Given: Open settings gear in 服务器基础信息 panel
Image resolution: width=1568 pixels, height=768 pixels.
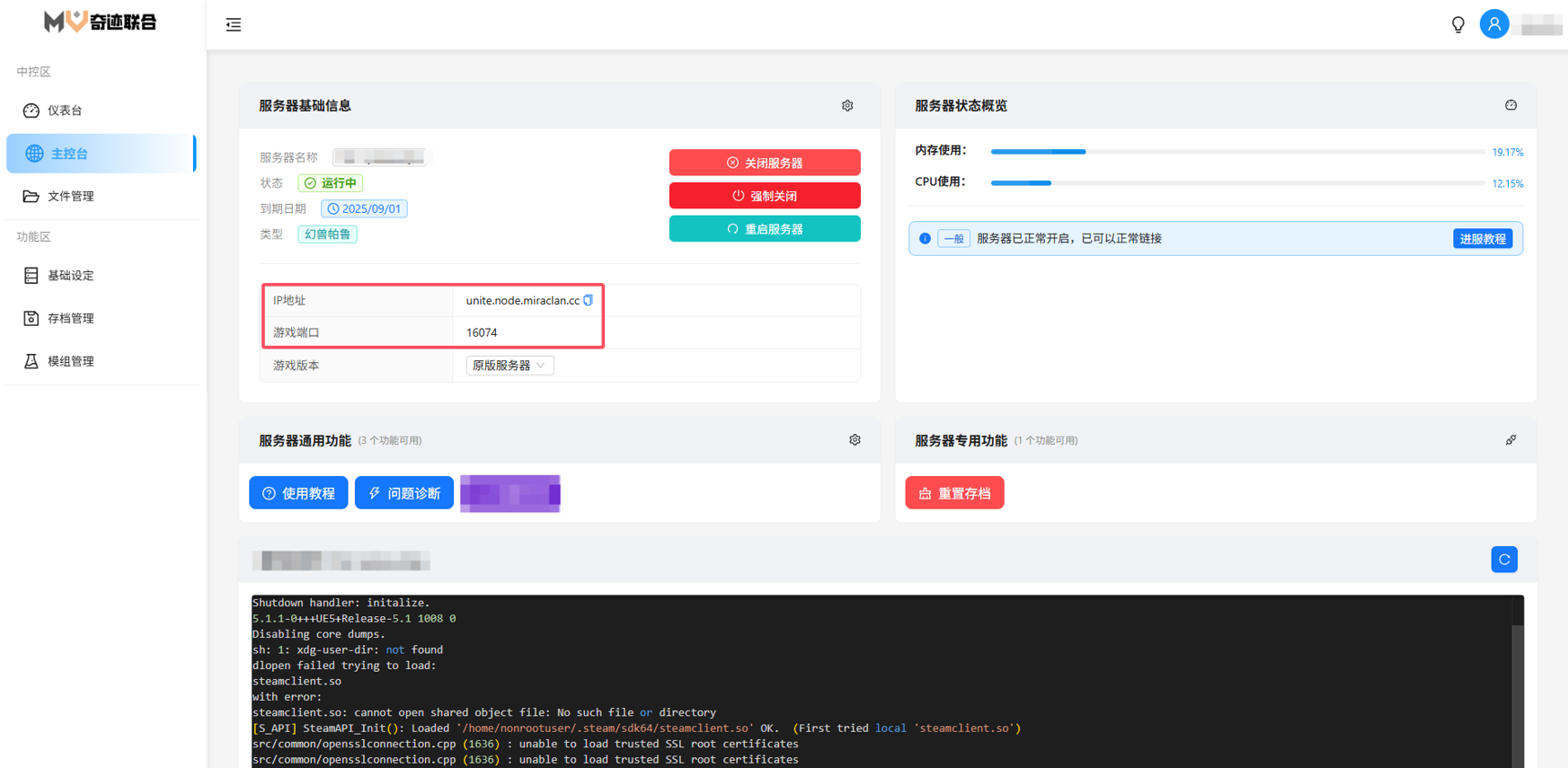Looking at the screenshot, I should (847, 106).
